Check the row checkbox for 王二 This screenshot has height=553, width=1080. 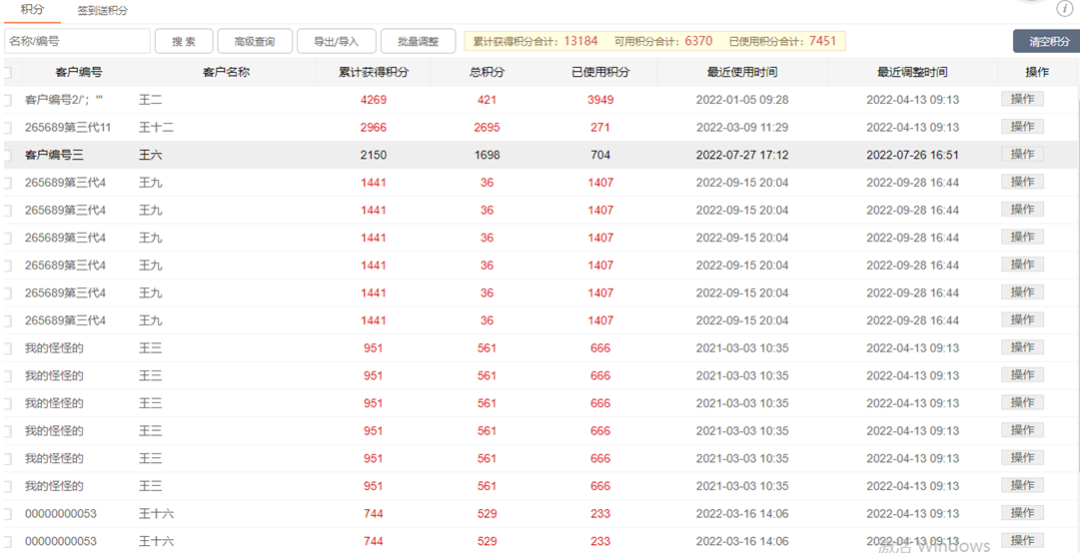coord(7,100)
